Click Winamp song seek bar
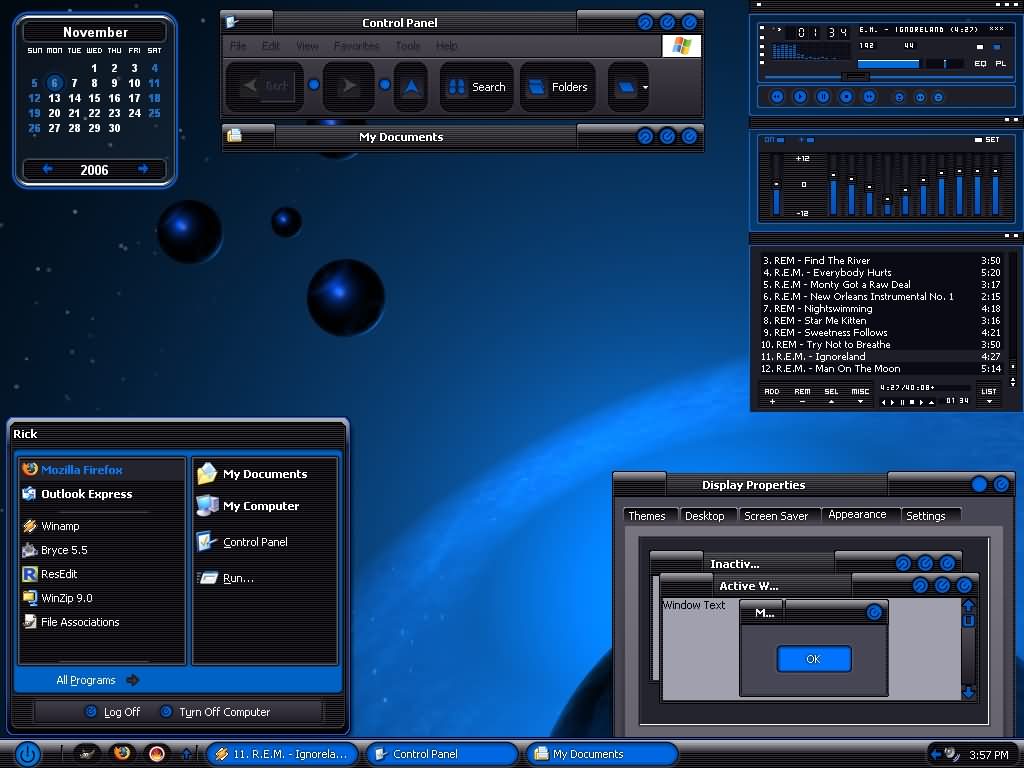Image resolution: width=1024 pixels, height=768 pixels. click(x=887, y=77)
